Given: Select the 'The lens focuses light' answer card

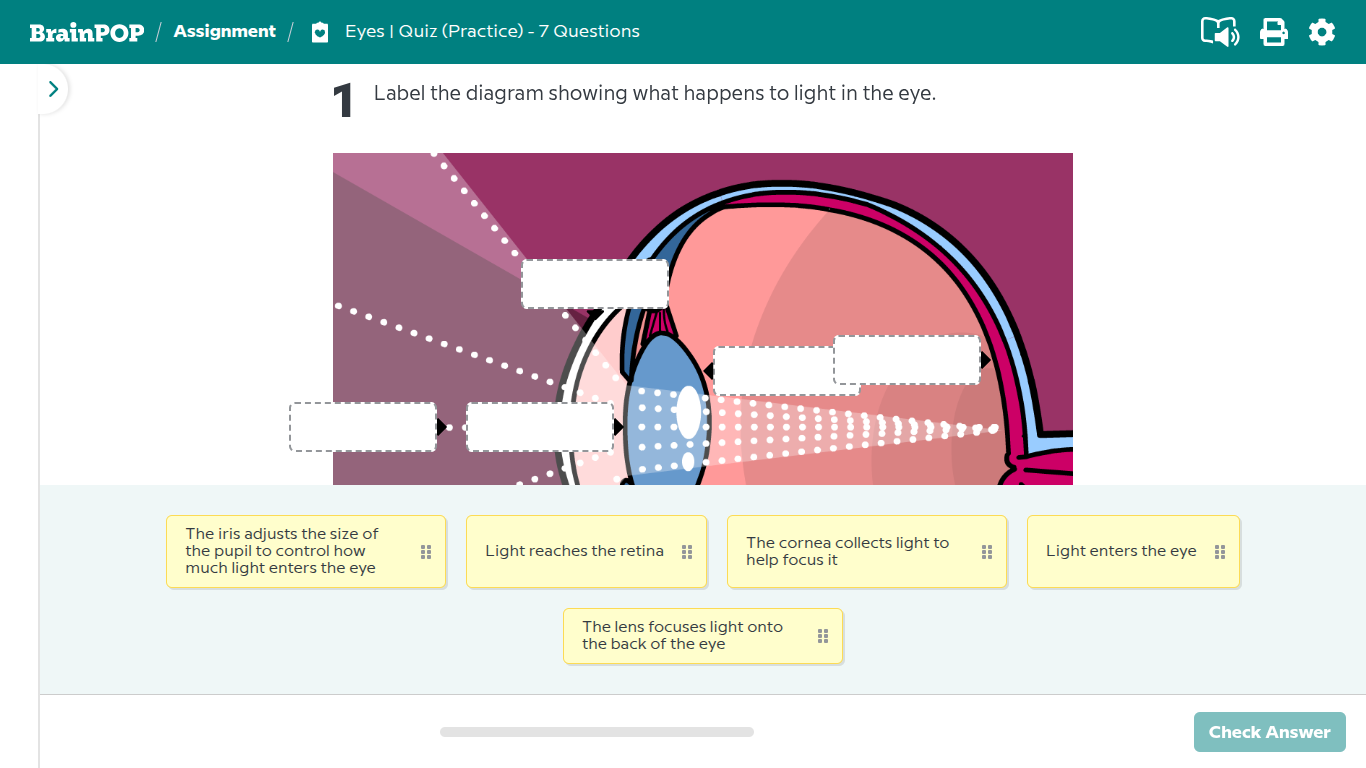Looking at the screenshot, I should pos(690,635).
